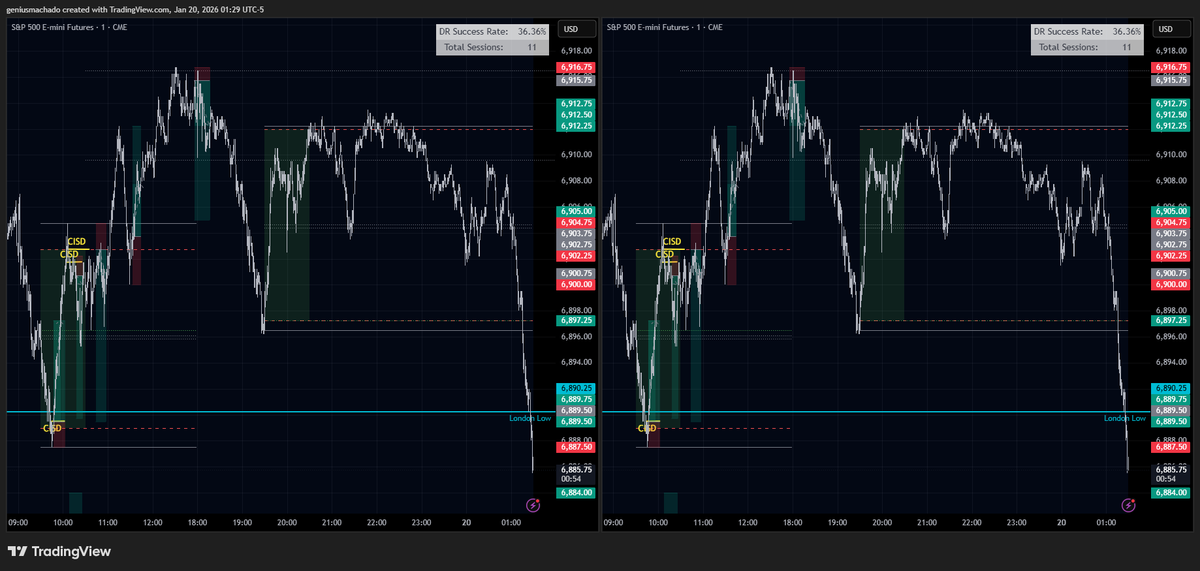Click the London Low line label, left chart
1200x571 pixels.
coord(530,419)
